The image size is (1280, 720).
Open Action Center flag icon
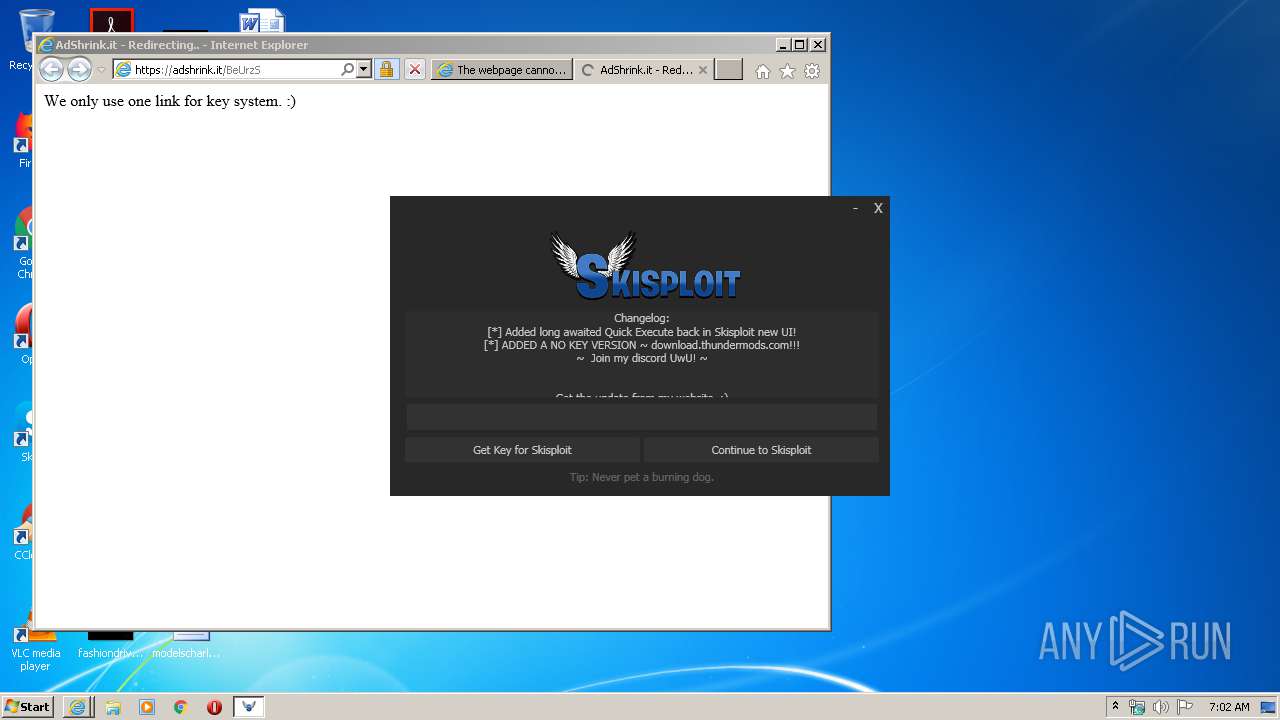tap(1184, 707)
